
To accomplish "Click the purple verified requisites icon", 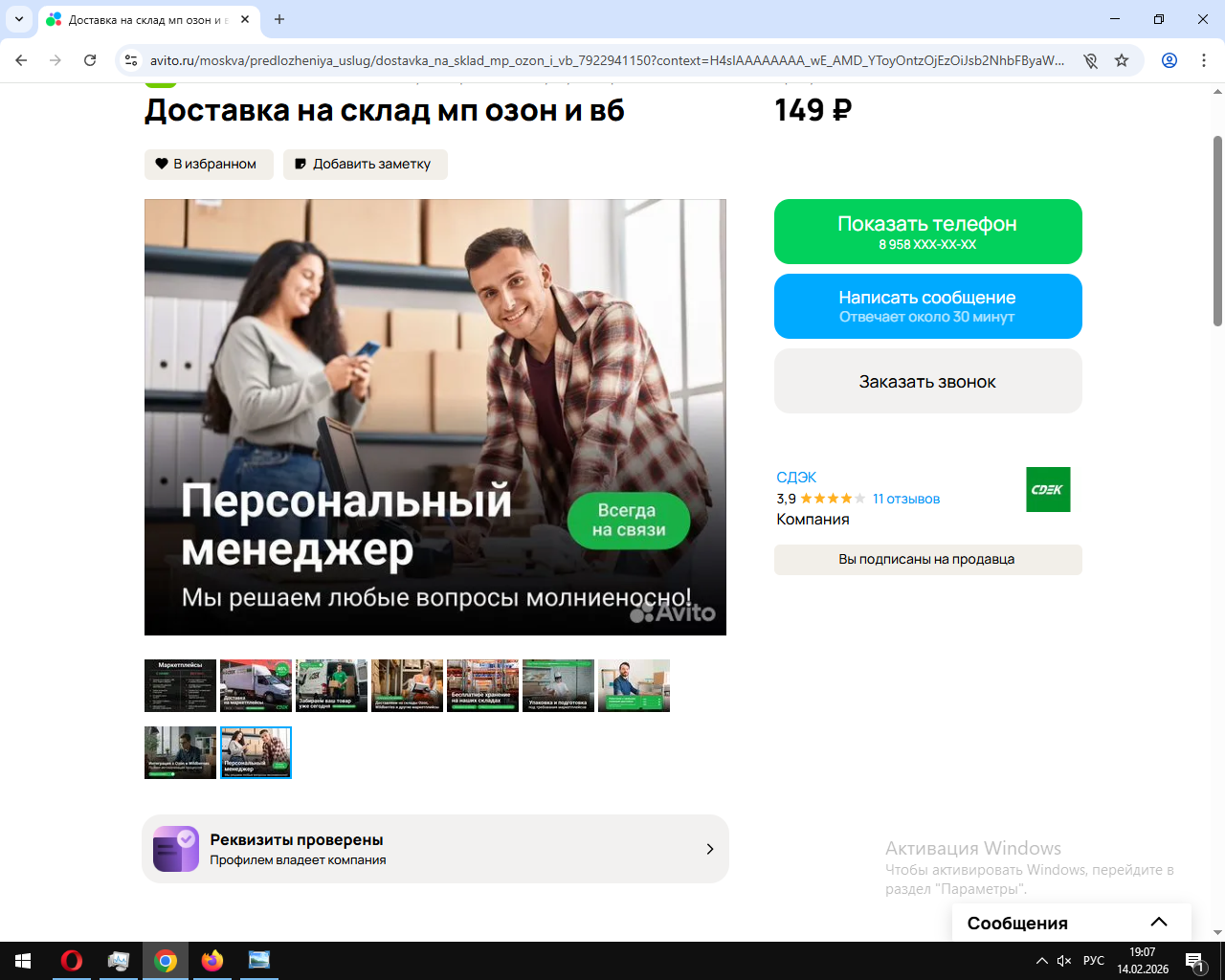I will pyautogui.click(x=176, y=849).
